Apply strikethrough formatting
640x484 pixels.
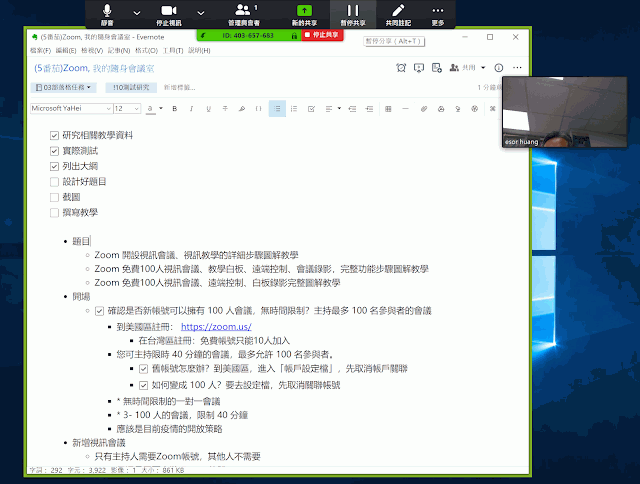(x=225, y=109)
